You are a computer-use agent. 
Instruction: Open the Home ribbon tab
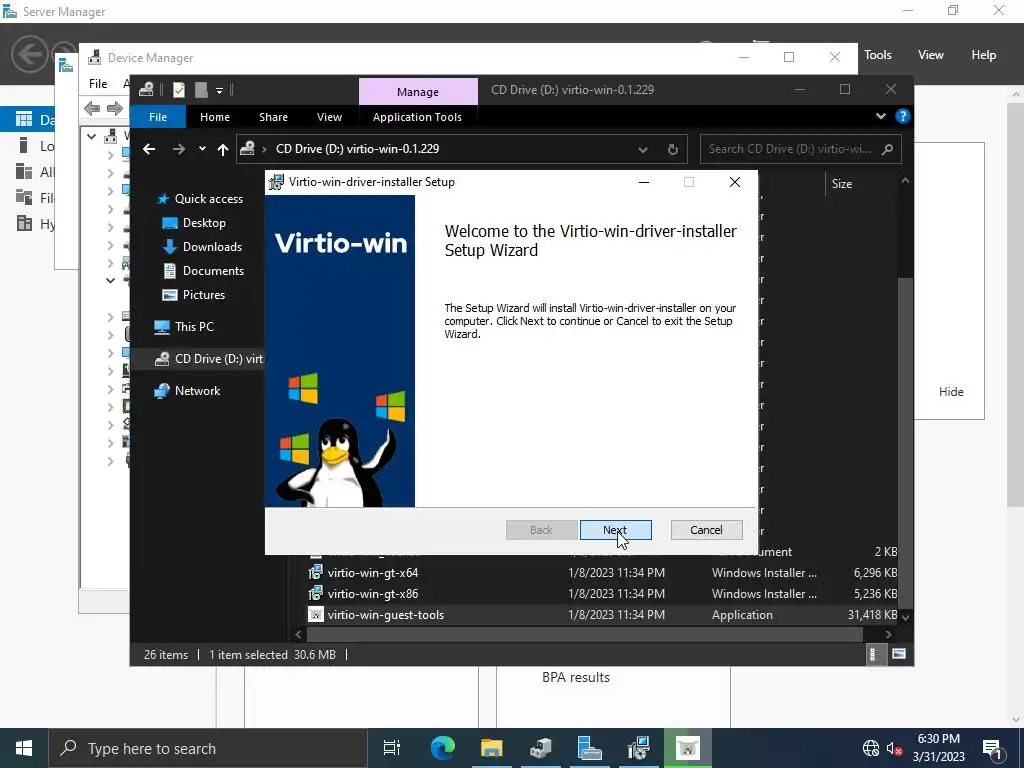click(215, 117)
